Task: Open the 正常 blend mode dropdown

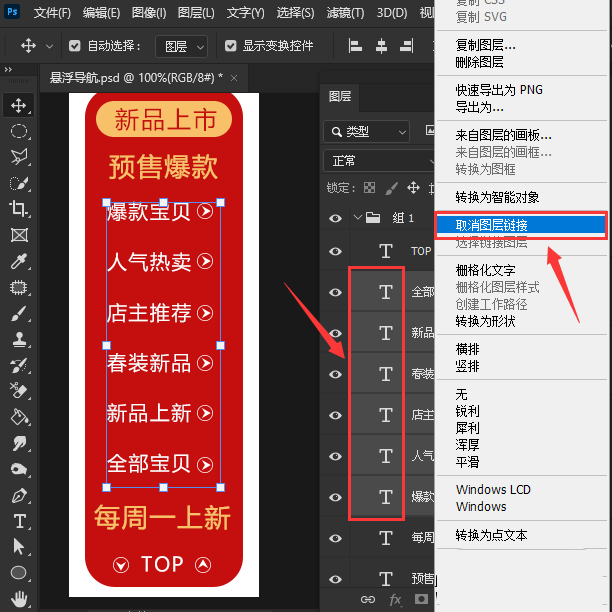Action: point(379,161)
